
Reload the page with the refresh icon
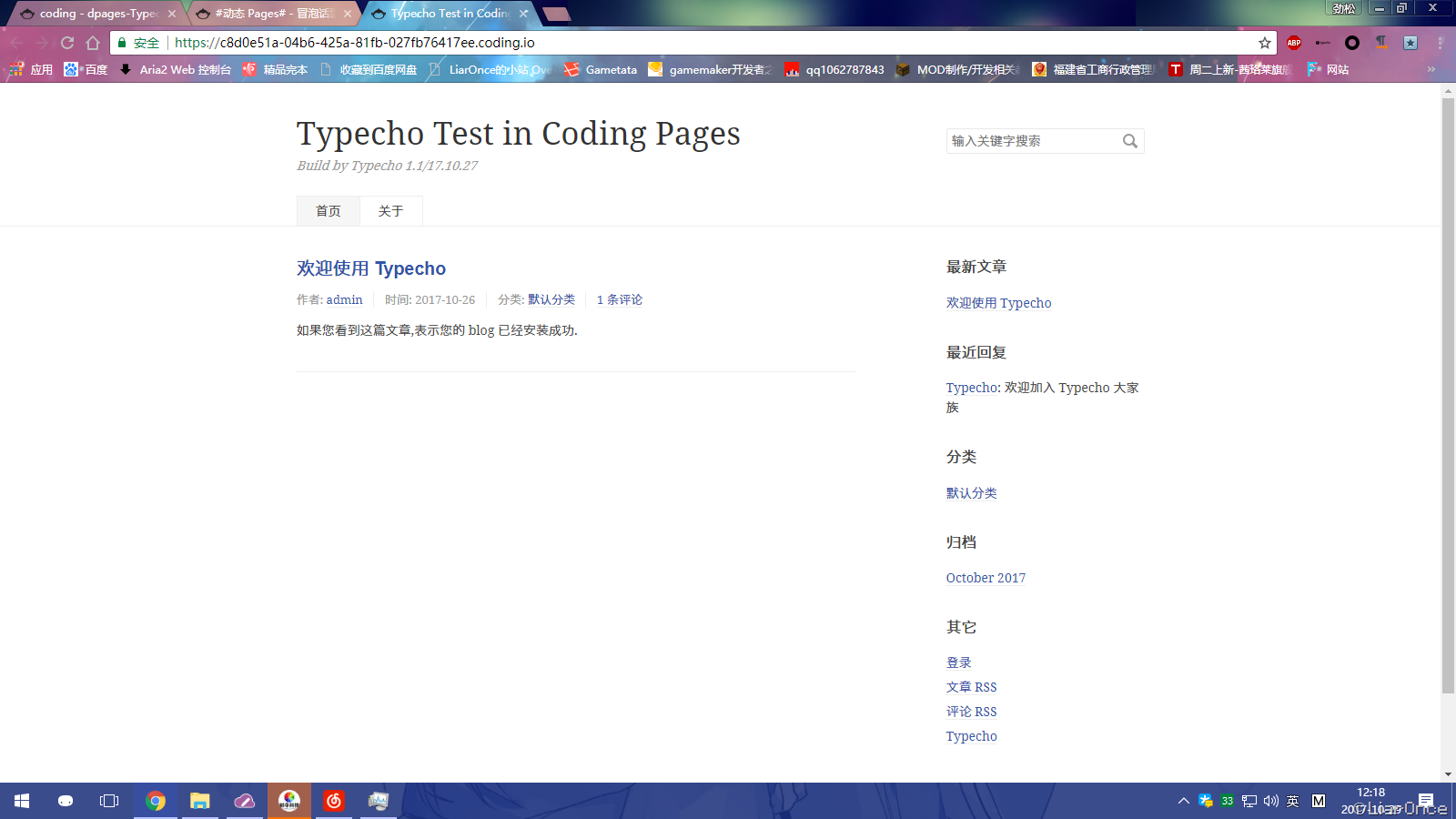67,43
